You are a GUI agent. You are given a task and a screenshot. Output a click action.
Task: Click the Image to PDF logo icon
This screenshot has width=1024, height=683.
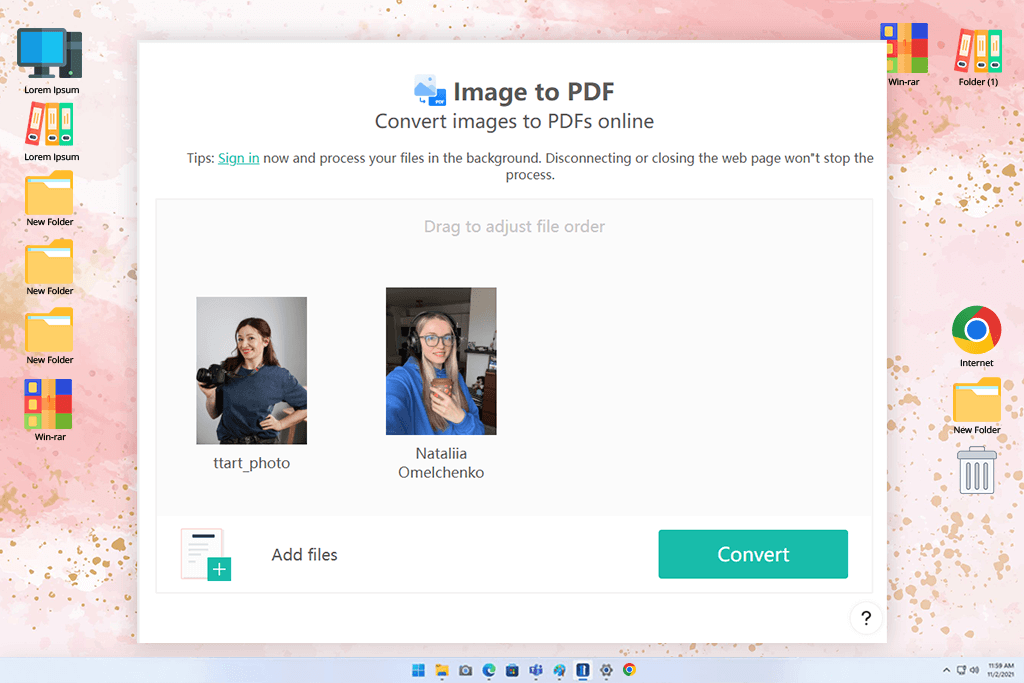pos(430,90)
